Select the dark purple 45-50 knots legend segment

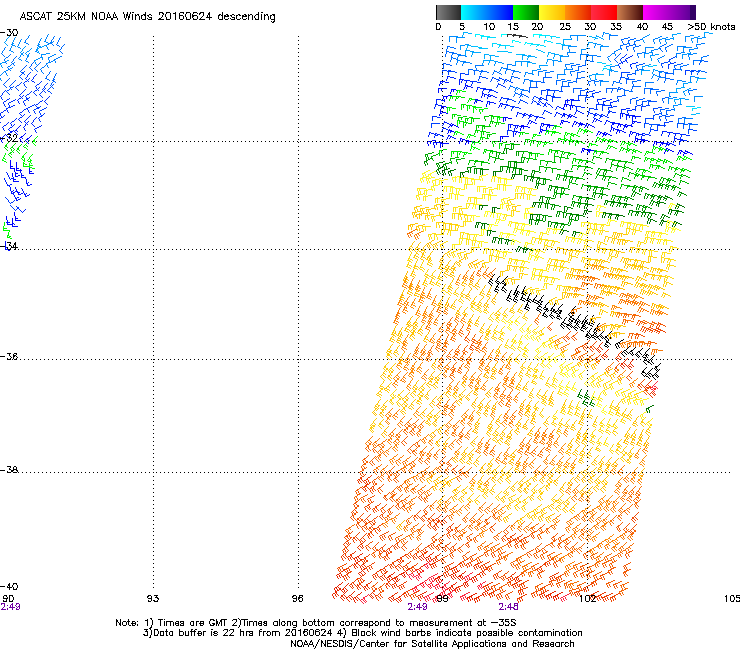pos(682,12)
